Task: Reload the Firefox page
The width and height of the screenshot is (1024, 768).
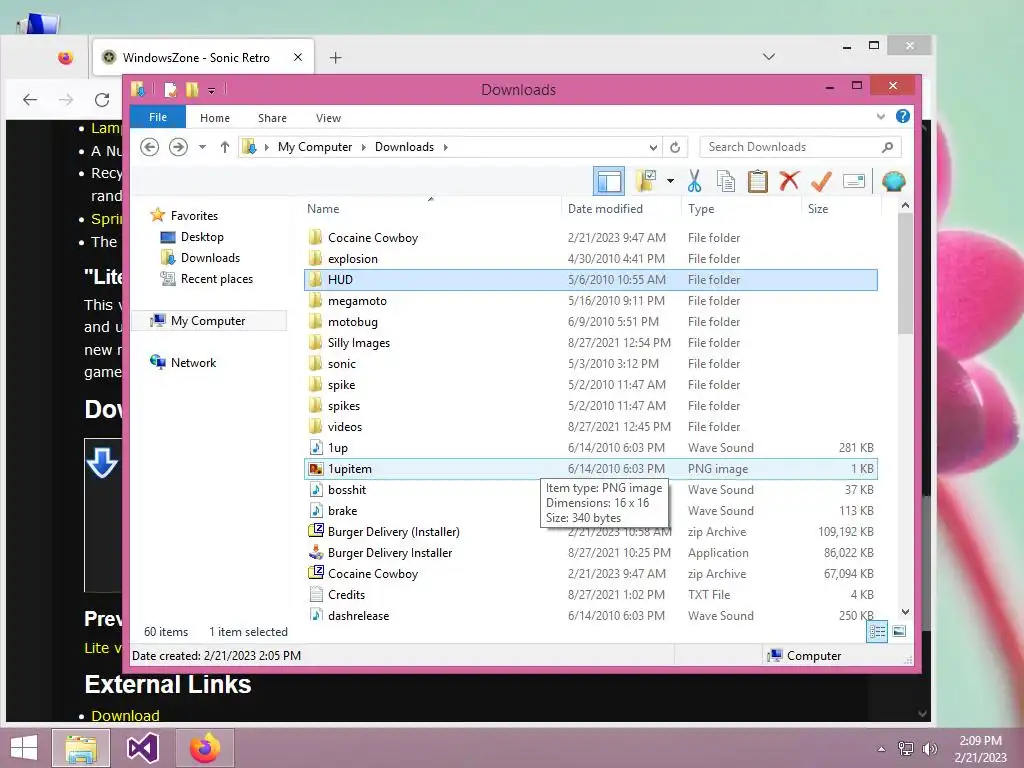Action: click(x=102, y=99)
